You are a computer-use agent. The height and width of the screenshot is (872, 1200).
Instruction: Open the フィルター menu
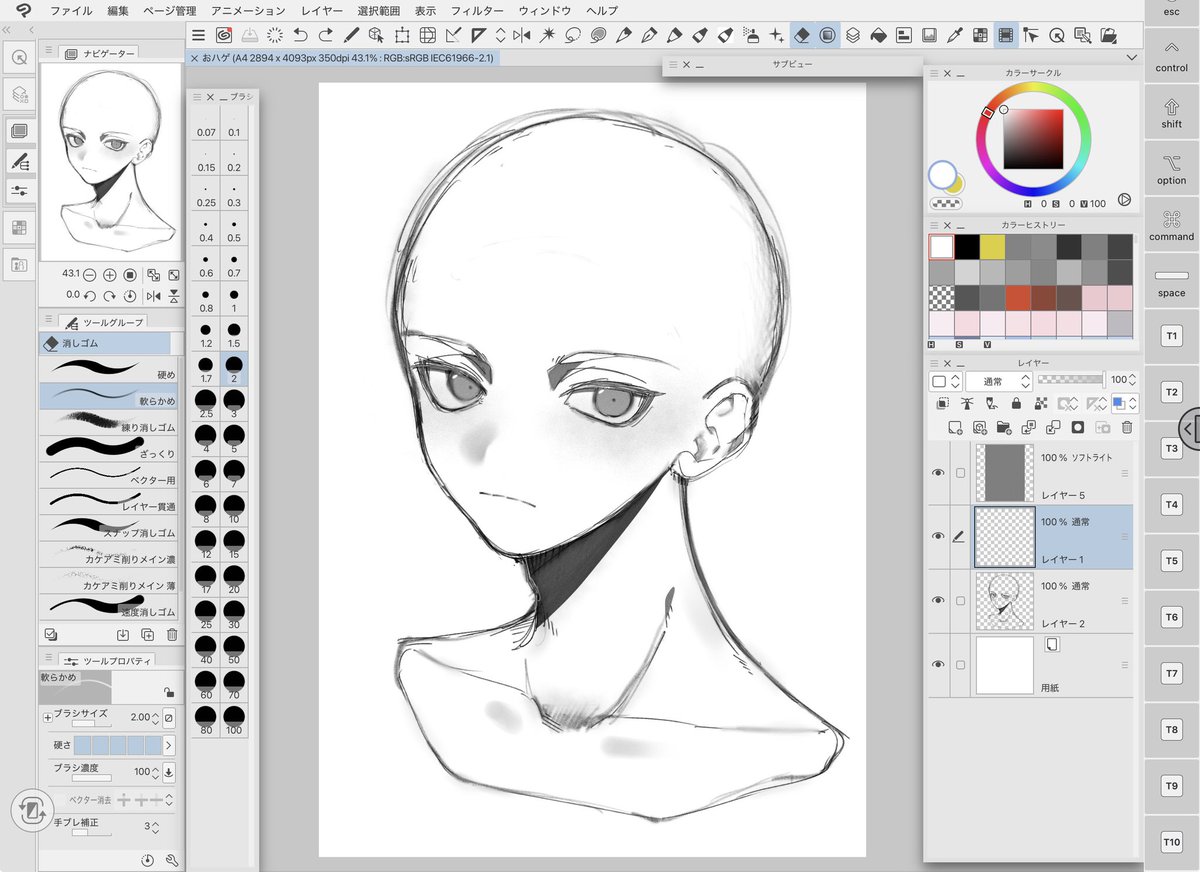(477, 10)
